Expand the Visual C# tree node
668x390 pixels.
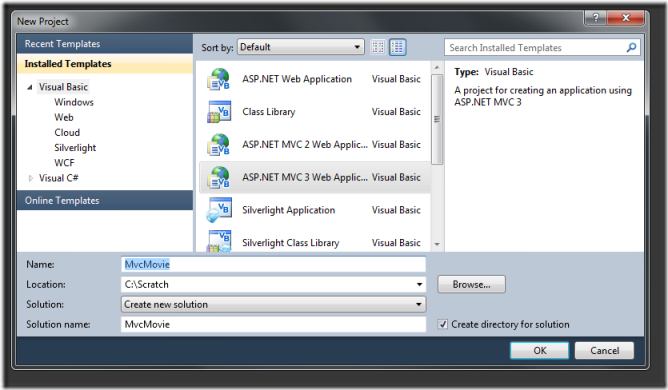(30, 178)
